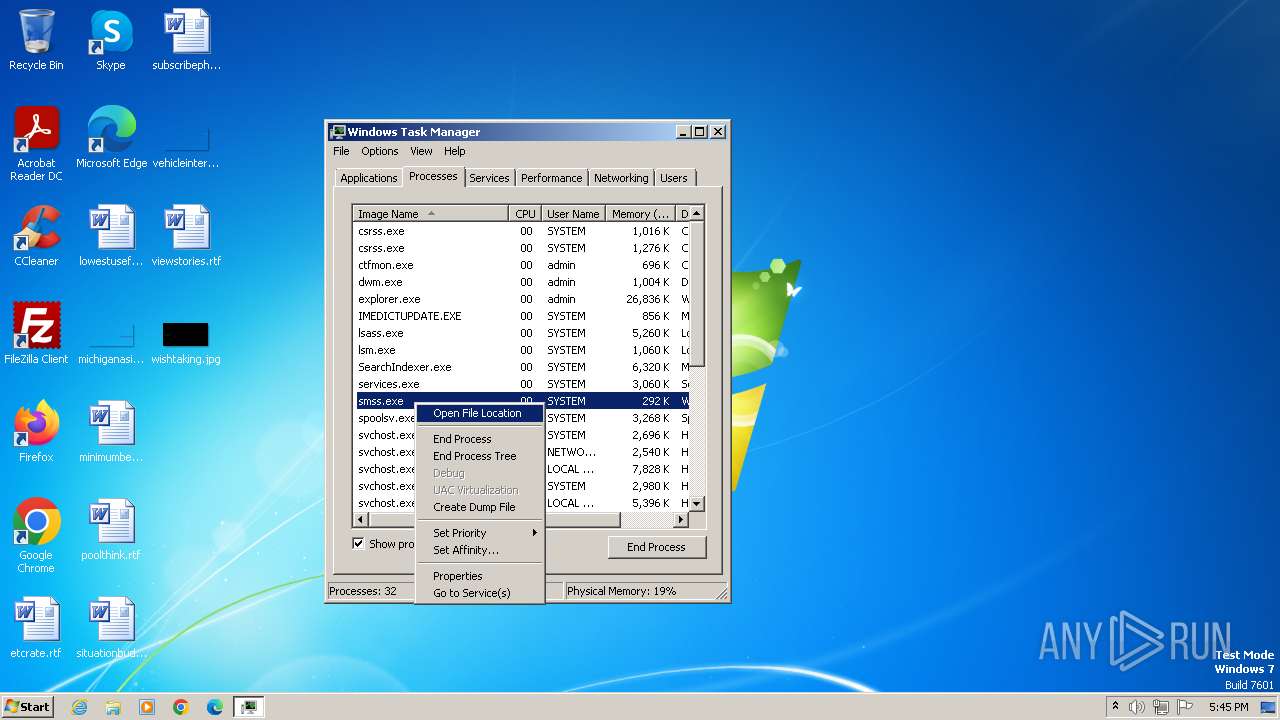Image resolution: width=1280 pixels, height=720 pixels.
Task: Click the process list scroll up arrow
Action: click(x=697, y=213)
